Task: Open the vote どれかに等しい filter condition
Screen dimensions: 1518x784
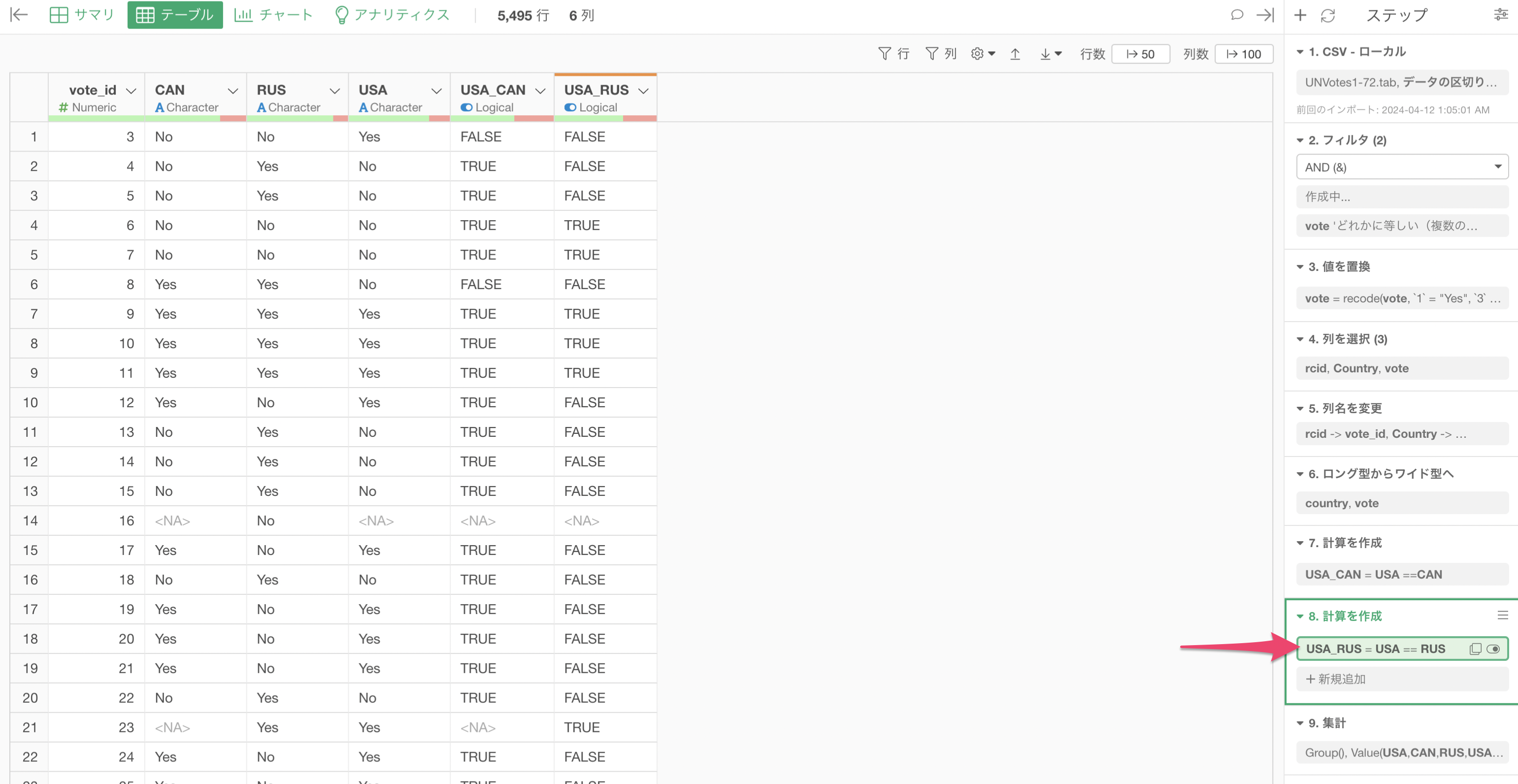Action: tap(1402, 226)
